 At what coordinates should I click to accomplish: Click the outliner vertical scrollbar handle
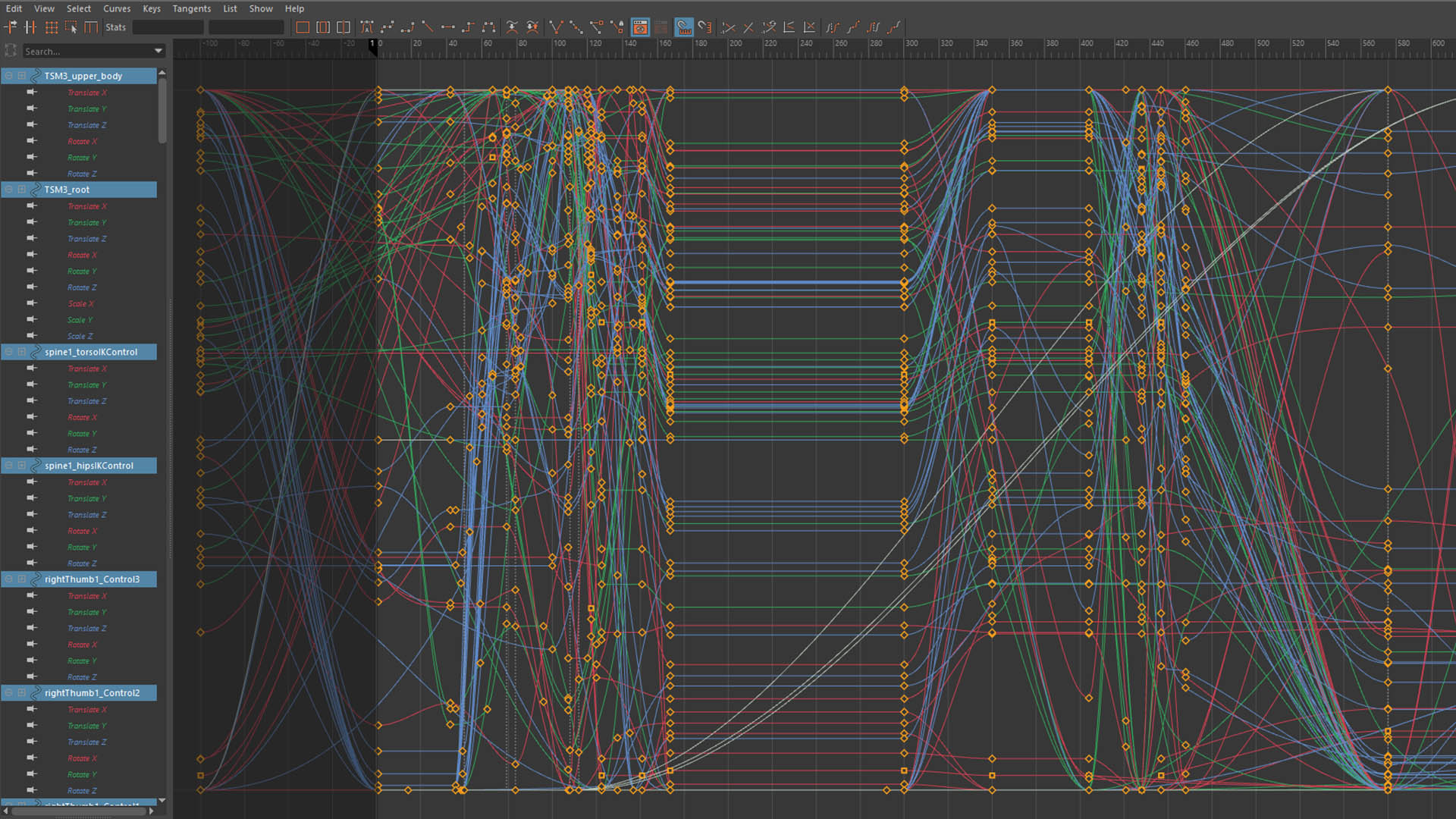(162, 110)
